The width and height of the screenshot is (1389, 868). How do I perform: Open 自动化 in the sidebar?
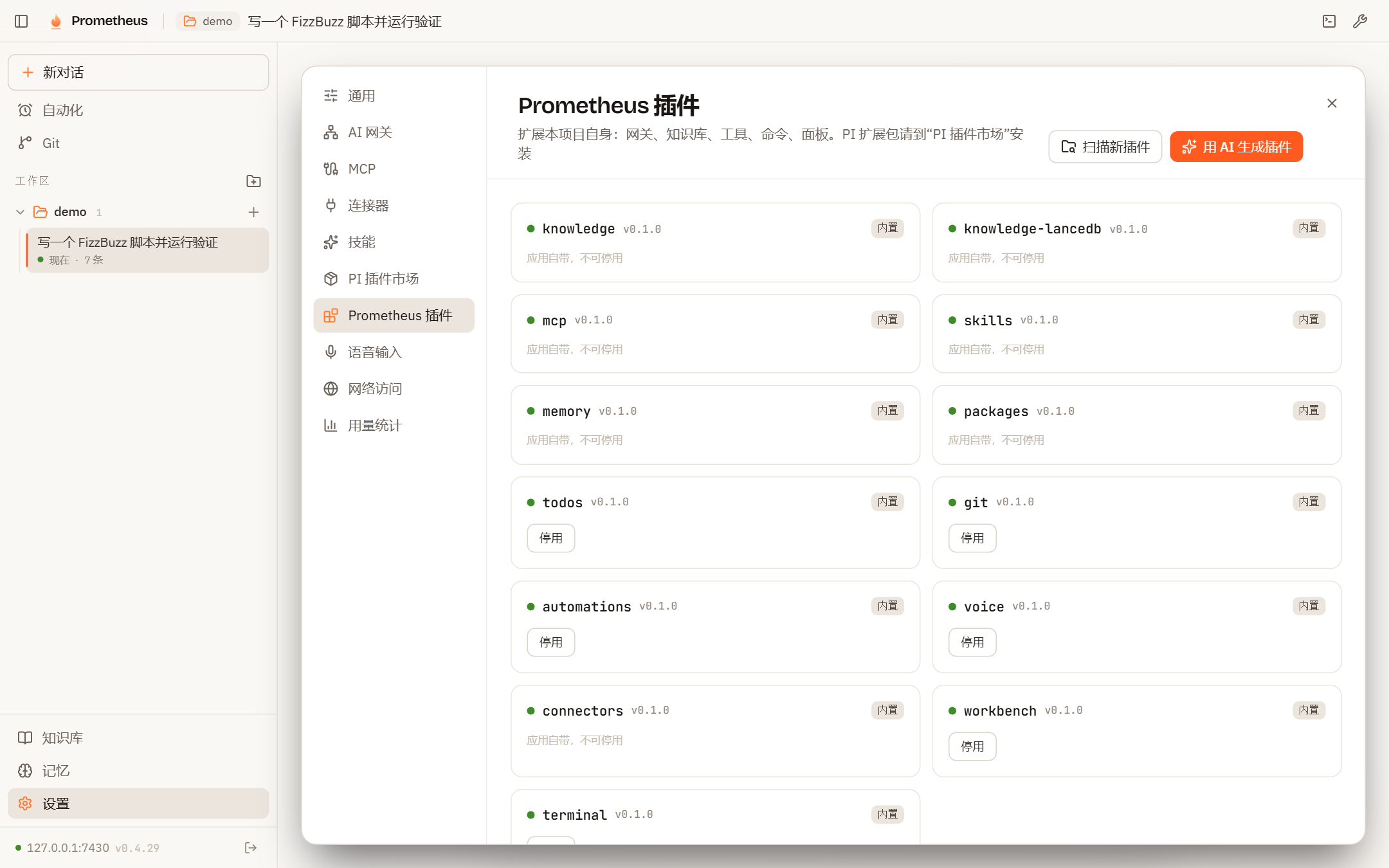tap(138, 110)
